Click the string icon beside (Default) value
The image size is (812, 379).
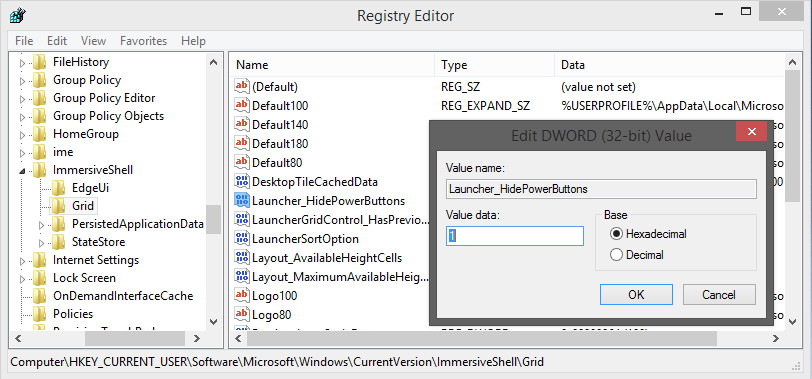pos(242,86)
